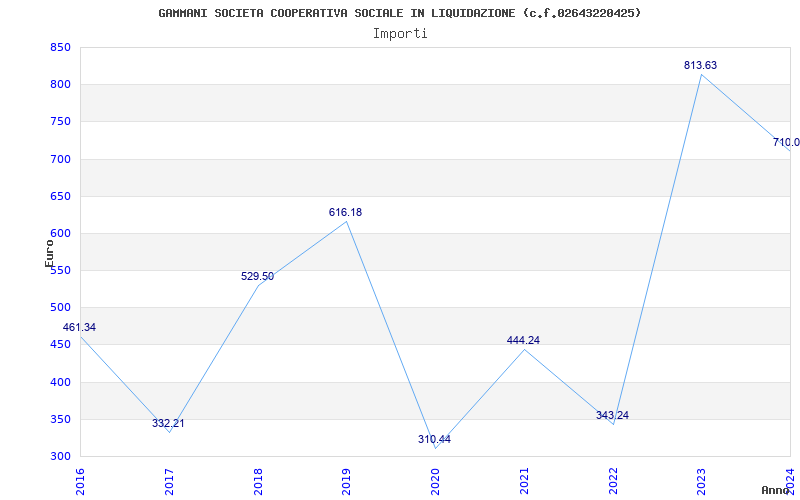
Task: Click the 2018 x-axis year label
Action: [x=258, y=481]
